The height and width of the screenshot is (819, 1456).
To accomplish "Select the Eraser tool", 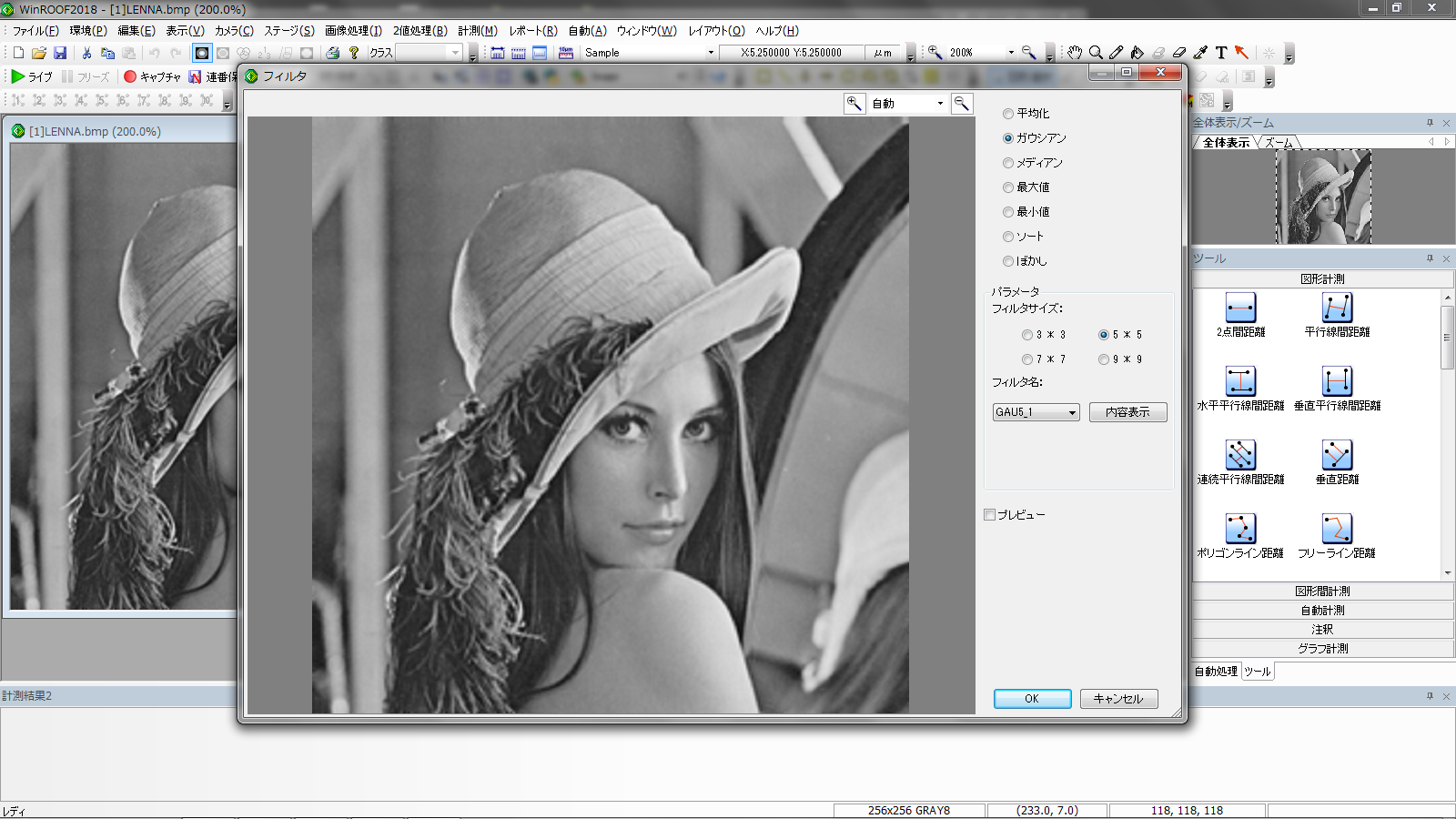I will (1179, 53).
